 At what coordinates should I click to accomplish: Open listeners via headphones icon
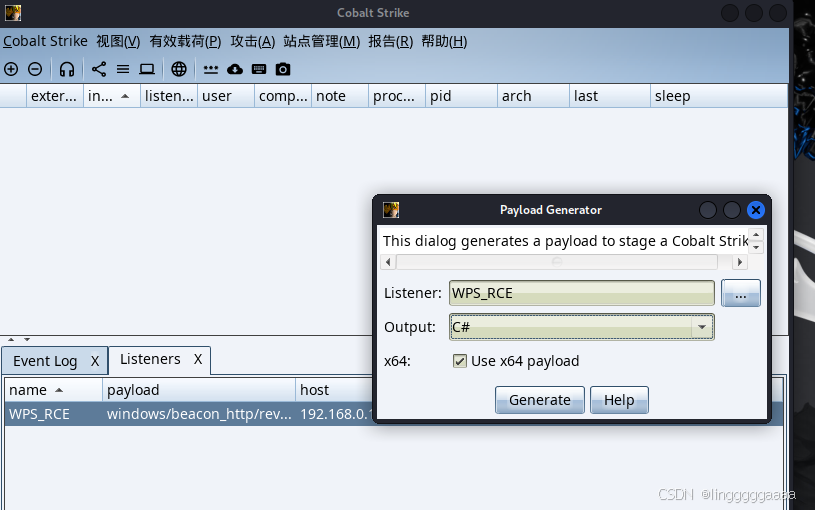pos(67,69)
